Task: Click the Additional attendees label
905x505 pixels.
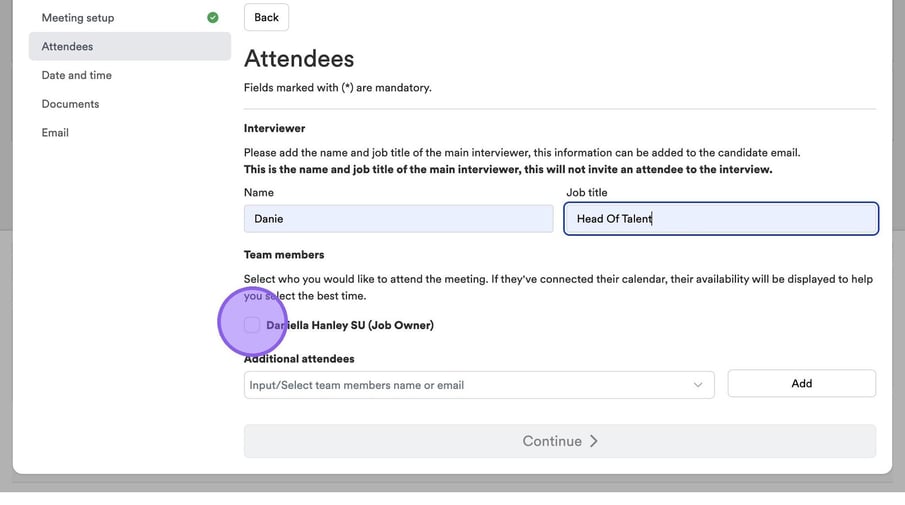Action: point(299,358)
